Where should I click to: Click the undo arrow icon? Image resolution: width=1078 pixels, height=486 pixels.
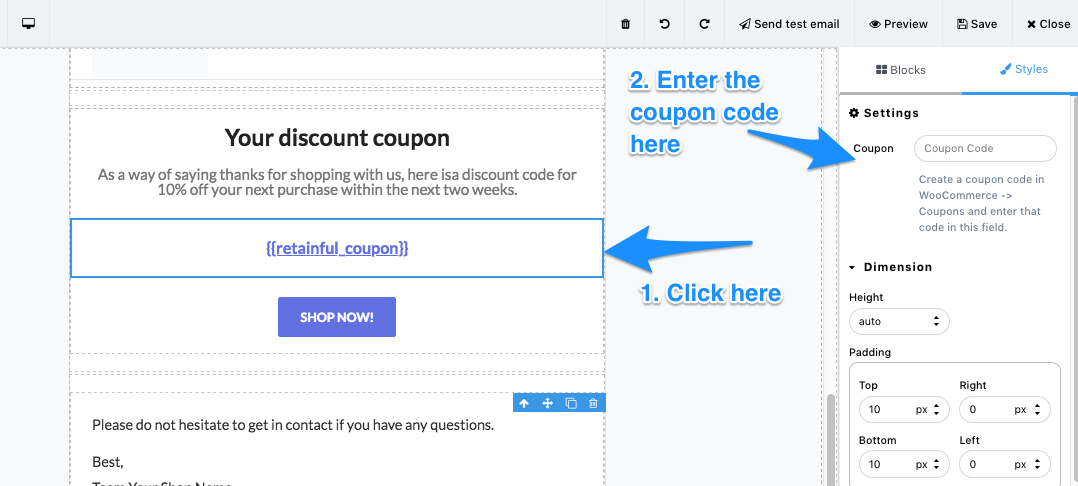coord(665,24)
